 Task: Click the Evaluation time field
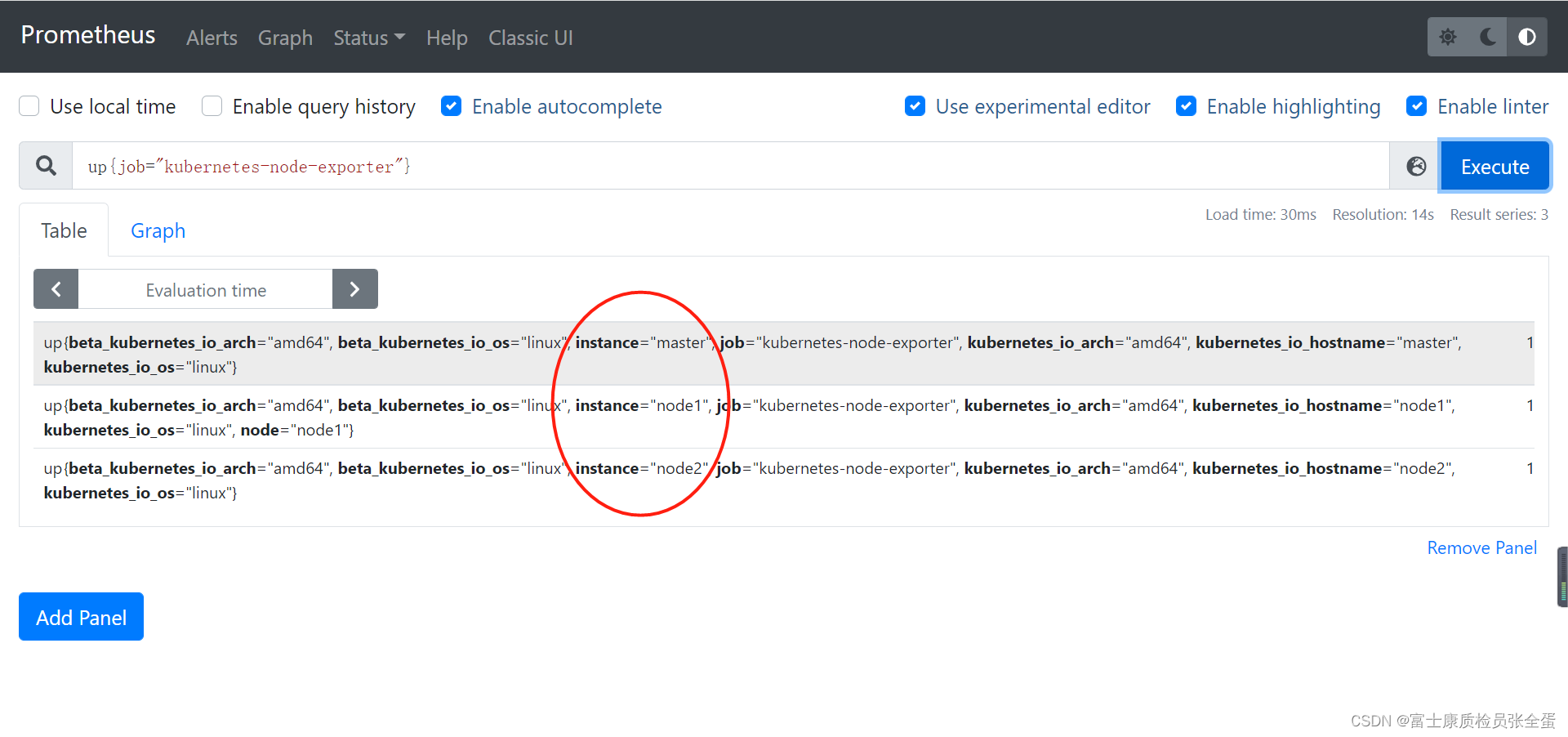(x=205, y=289)
